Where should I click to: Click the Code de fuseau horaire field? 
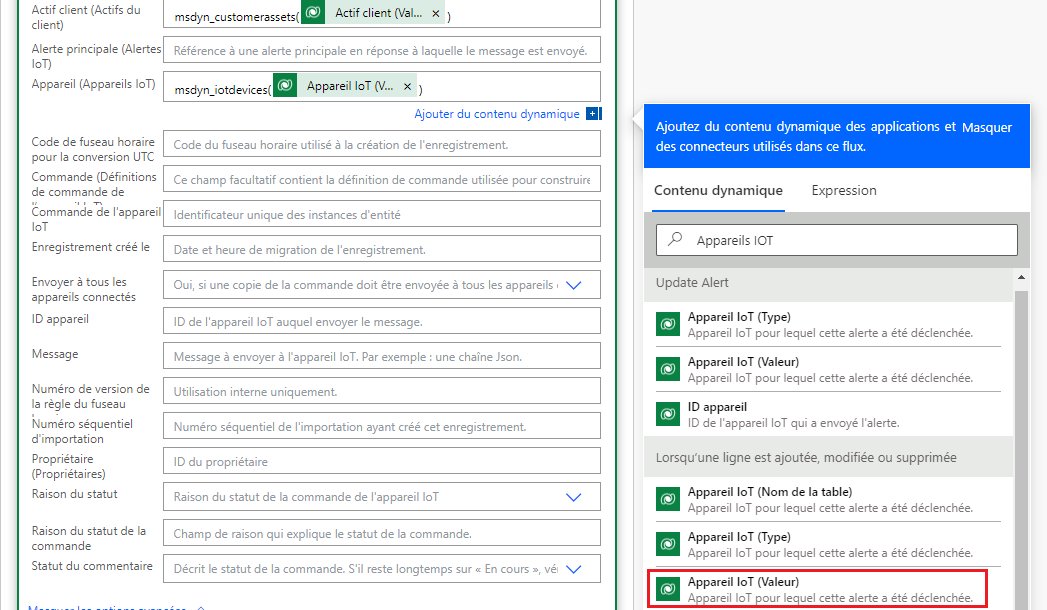point(381,144)
